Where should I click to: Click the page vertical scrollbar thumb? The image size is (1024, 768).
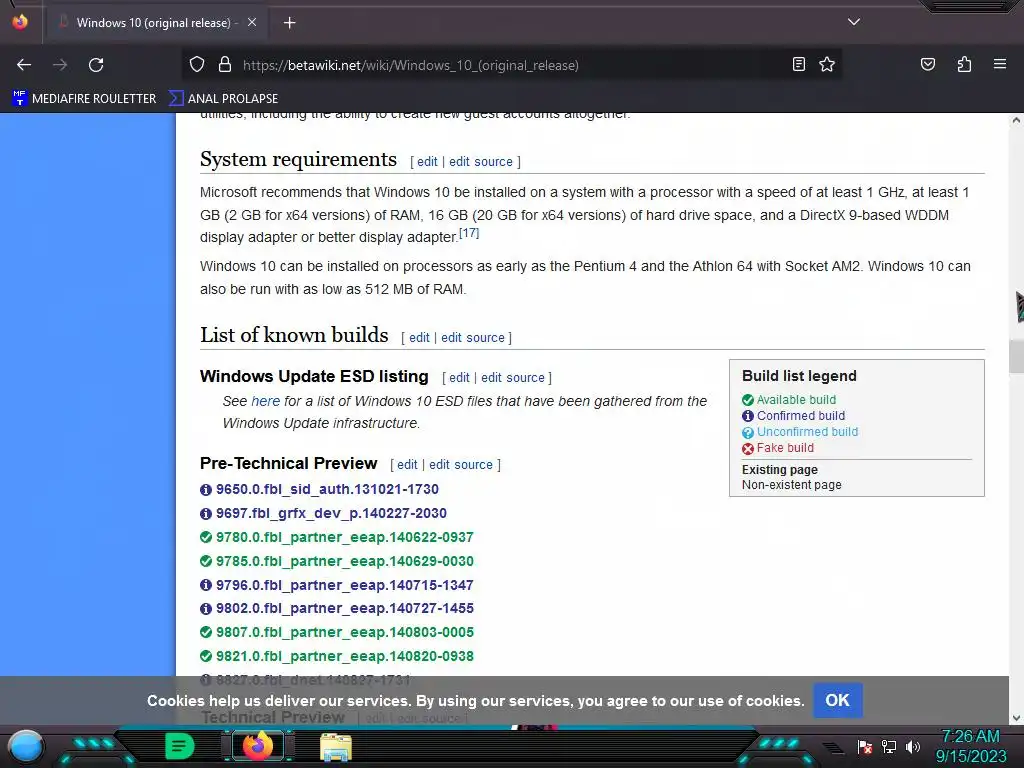[1016, 357]
